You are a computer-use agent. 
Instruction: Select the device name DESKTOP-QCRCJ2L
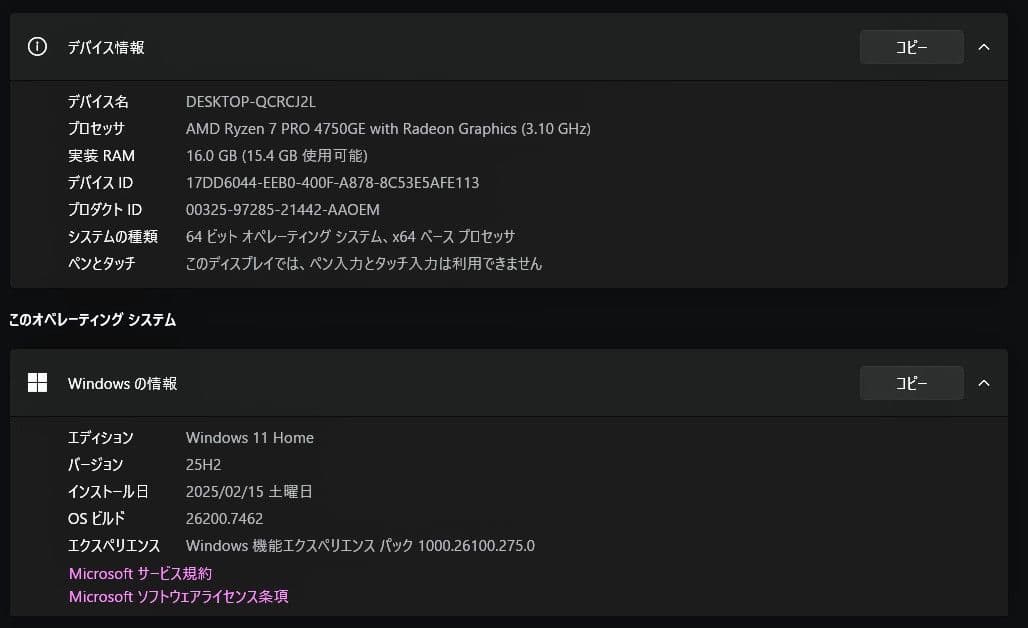250,101
